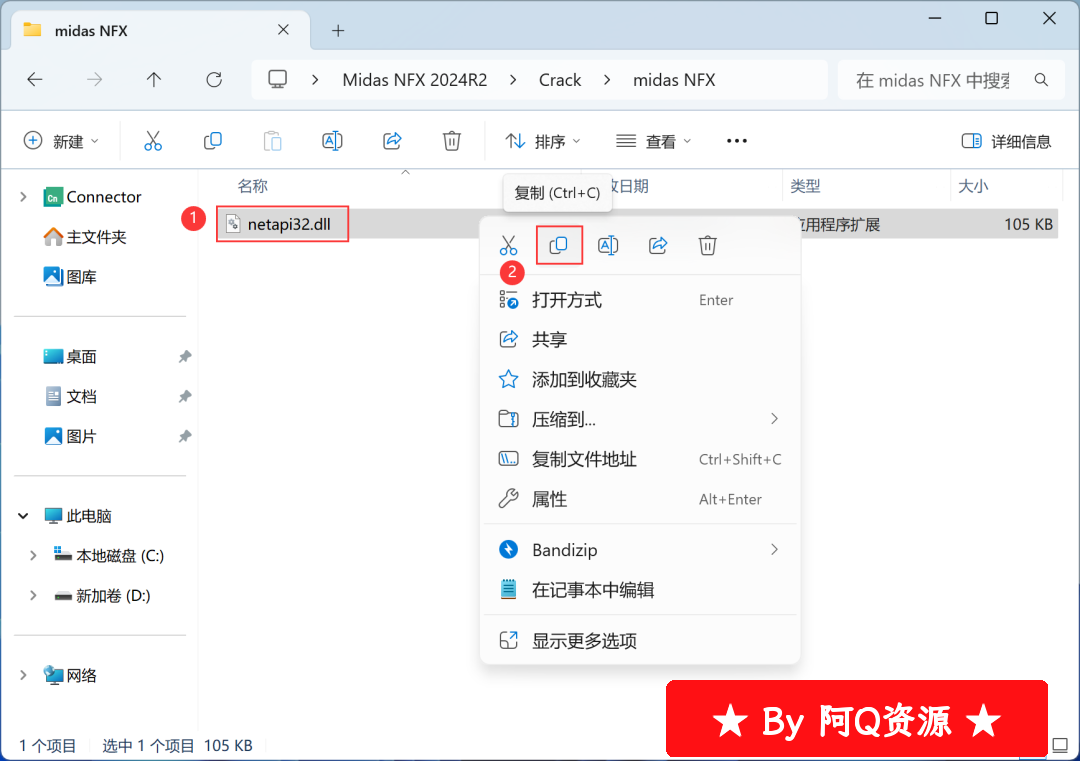
Task: Click the Share icon in the context menu top row
Action: point(658,245)
